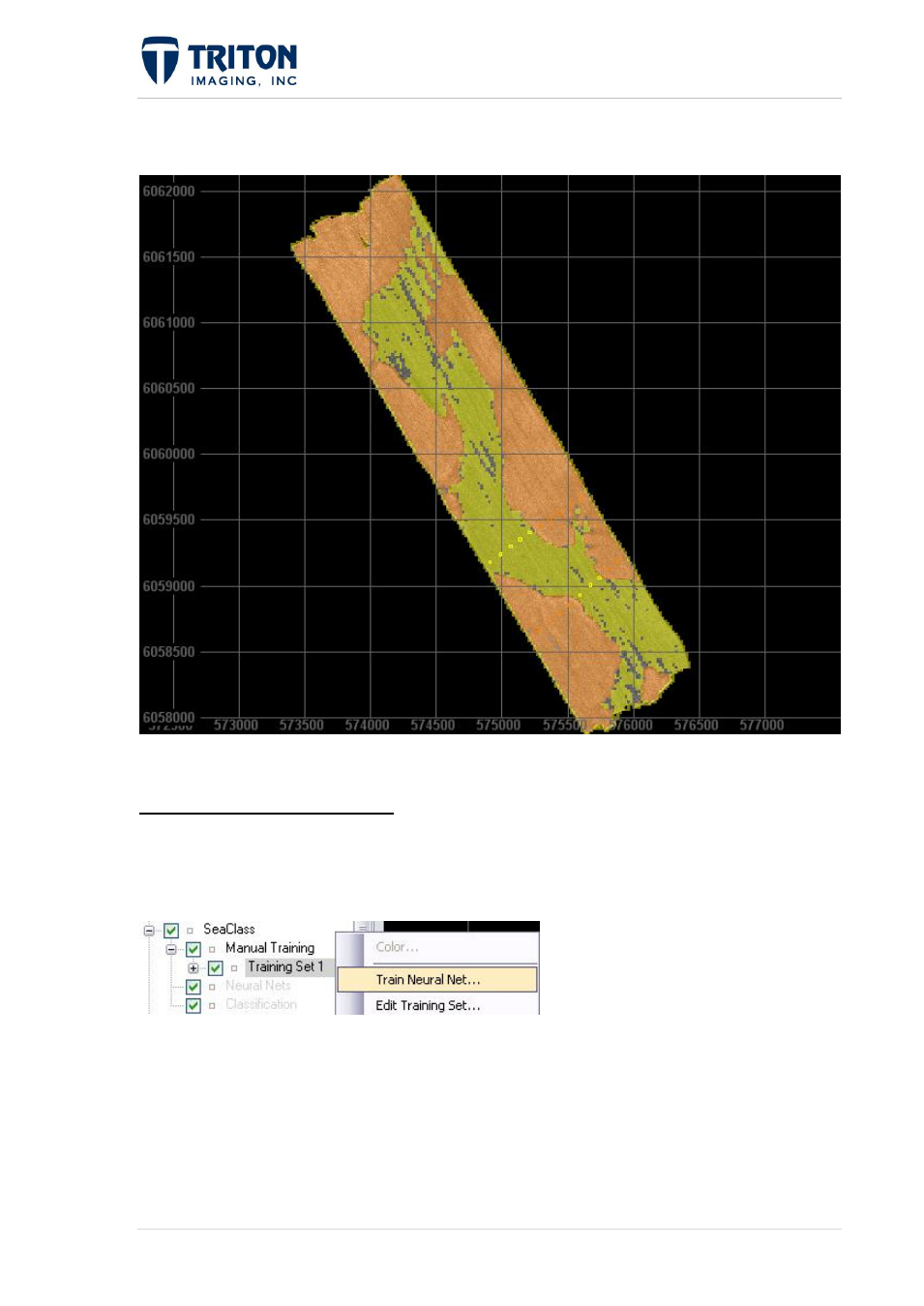The width and height of the screenshot is (924, 1306).
Task: Click the small square icon beside Classification
Action: 212,1005
